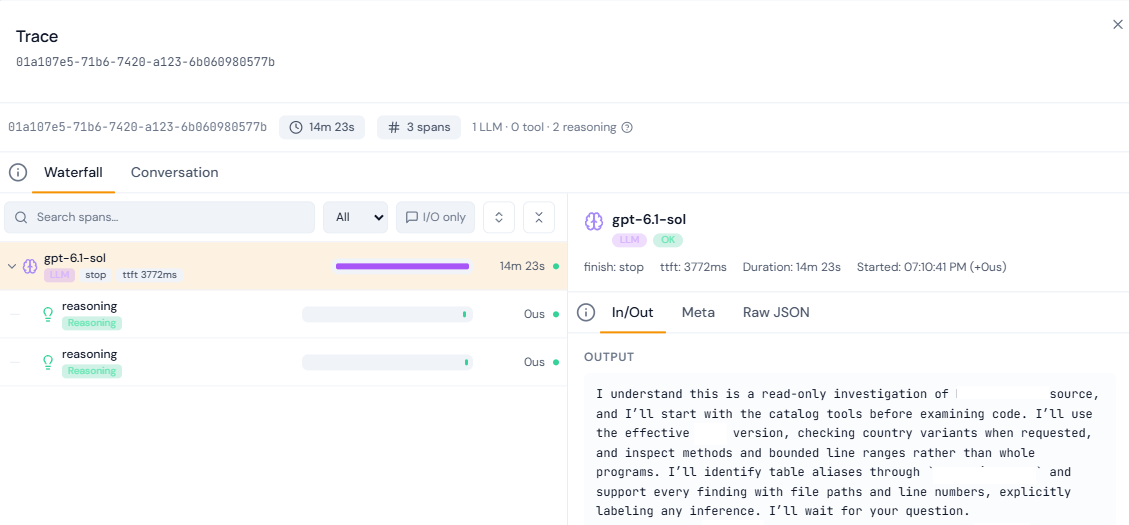The image size is (1129, 525).
Task: Click the 3 spans badge
Action: (419, 127)
